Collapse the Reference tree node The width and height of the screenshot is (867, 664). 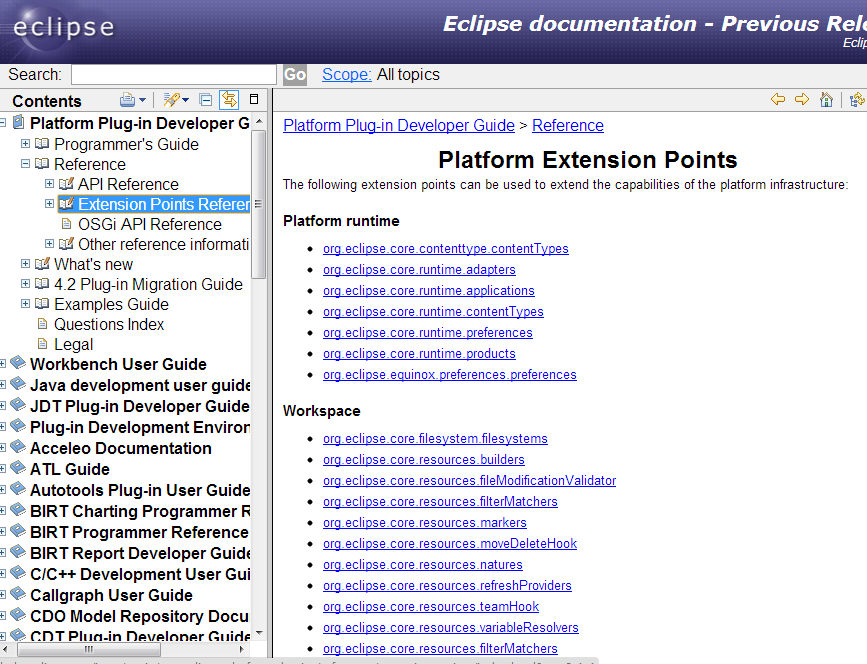25,164
